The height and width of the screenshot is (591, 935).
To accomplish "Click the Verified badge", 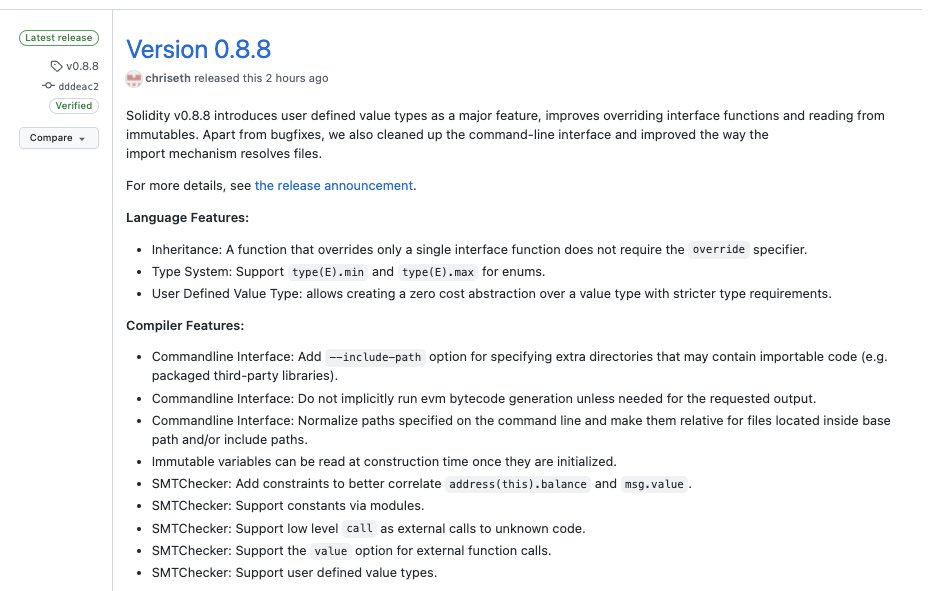I will pos(74,105).
